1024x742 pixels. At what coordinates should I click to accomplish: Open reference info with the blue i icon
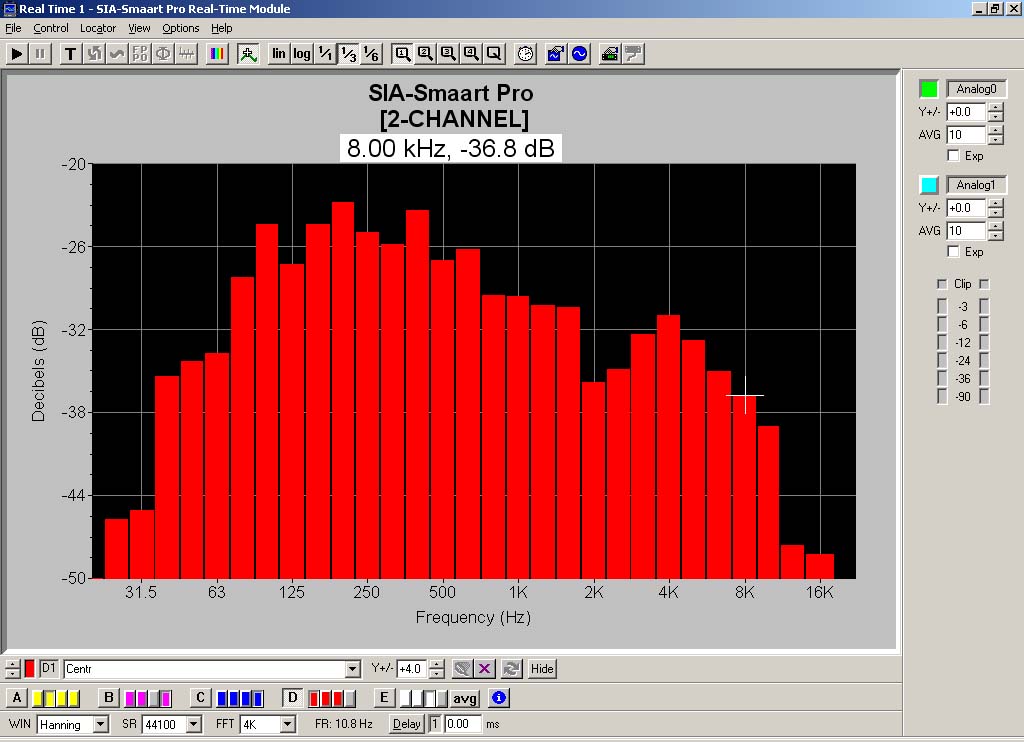[x=499, y=698]
